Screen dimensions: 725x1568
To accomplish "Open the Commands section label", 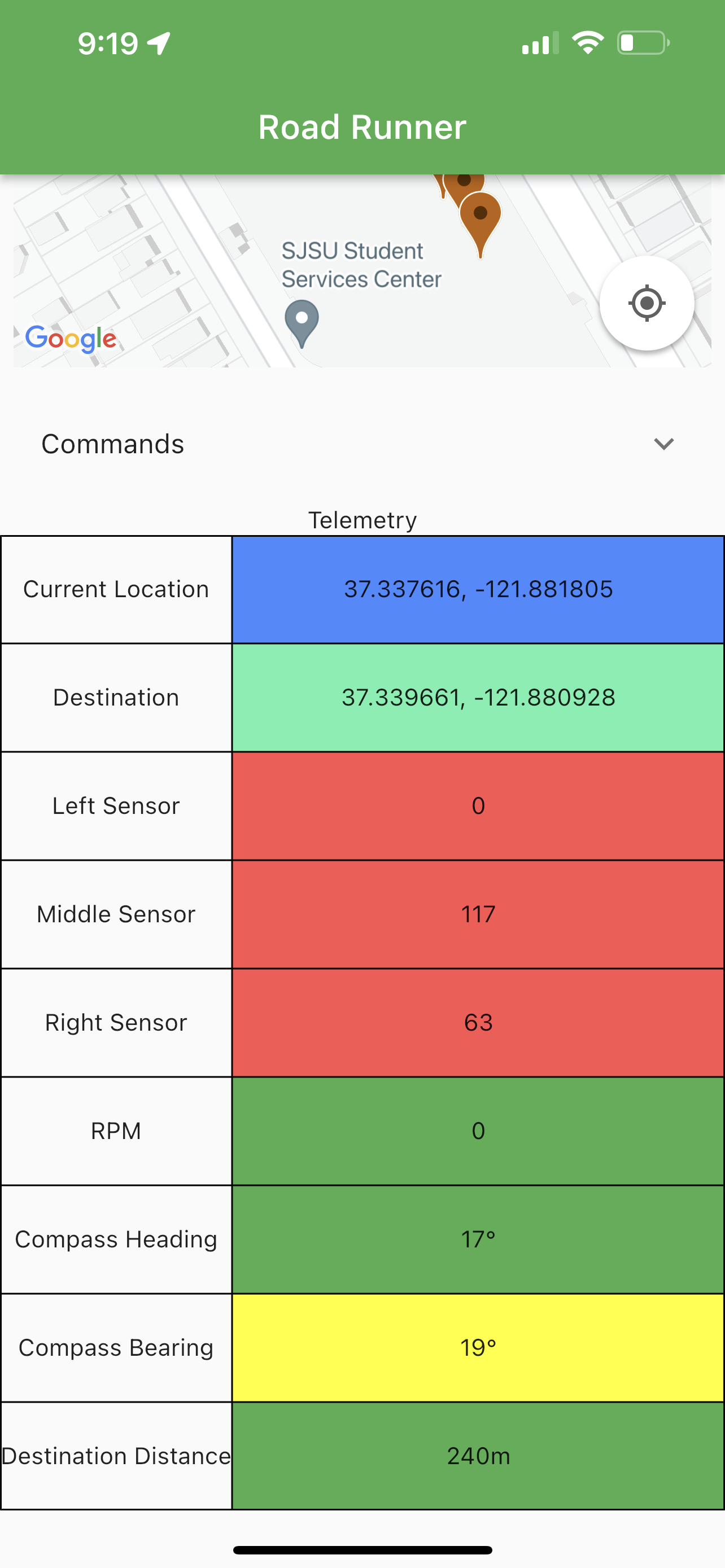I will [x=112, y=444].
